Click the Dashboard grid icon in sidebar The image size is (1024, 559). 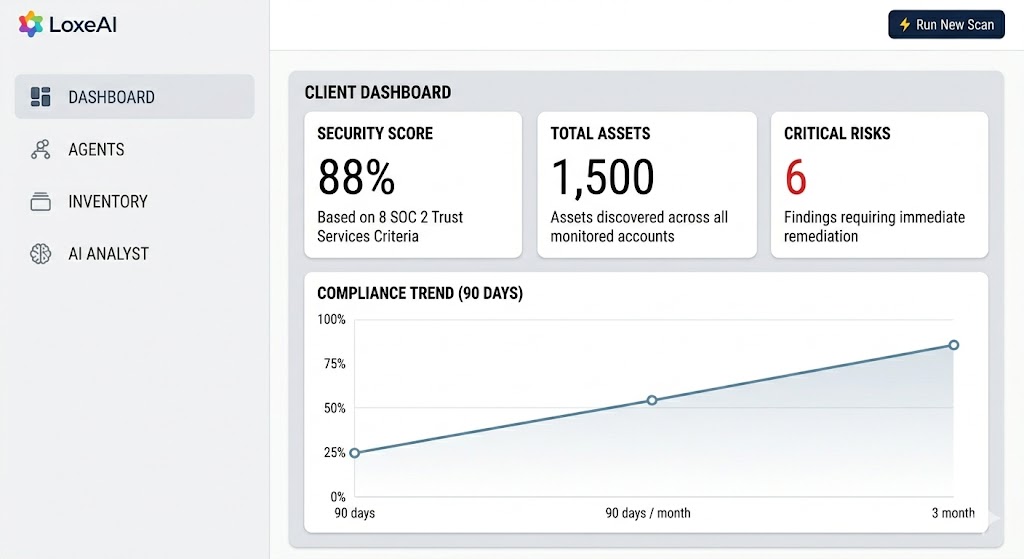(41, 97)
